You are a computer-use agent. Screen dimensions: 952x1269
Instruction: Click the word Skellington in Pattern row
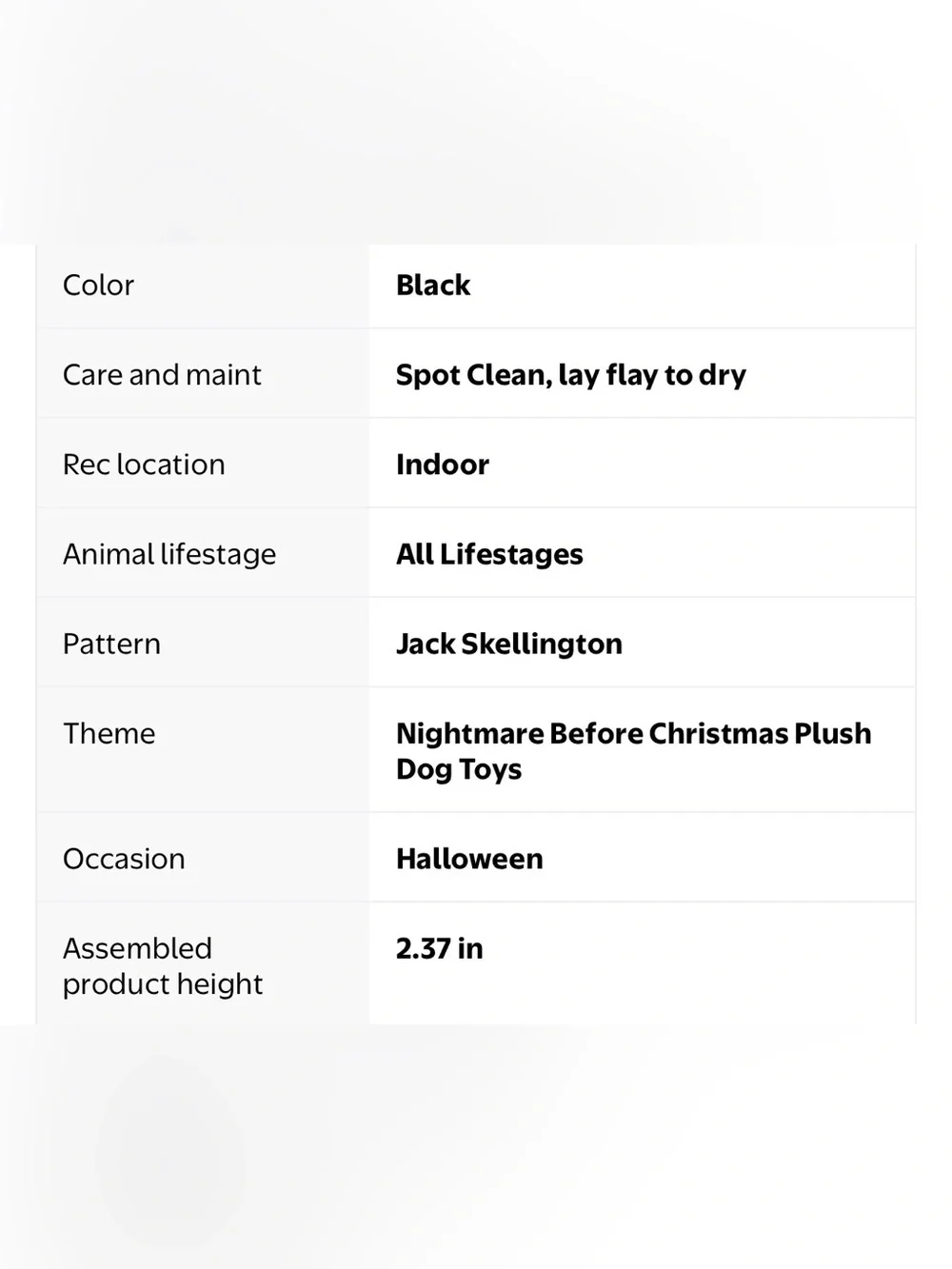tap(542, 644)
